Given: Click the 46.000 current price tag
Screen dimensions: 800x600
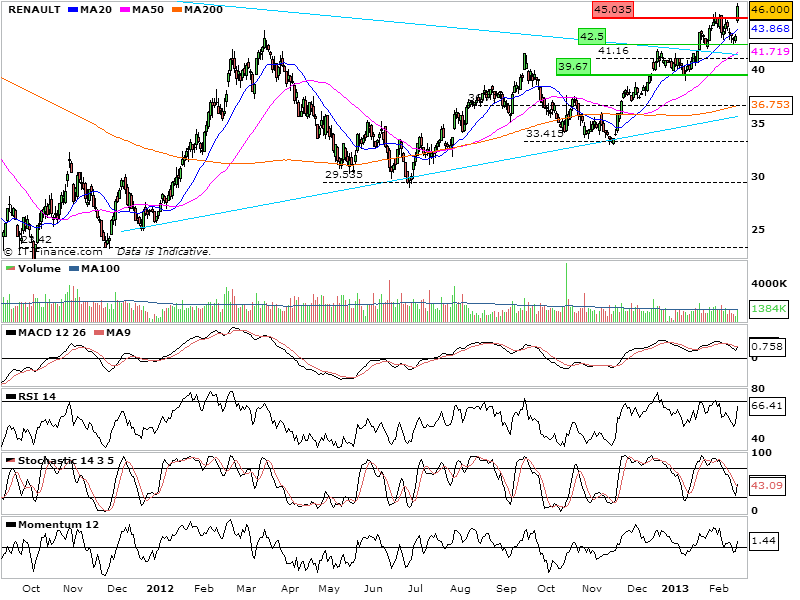Looking at the screenshot, I should [x=770, y=10].
